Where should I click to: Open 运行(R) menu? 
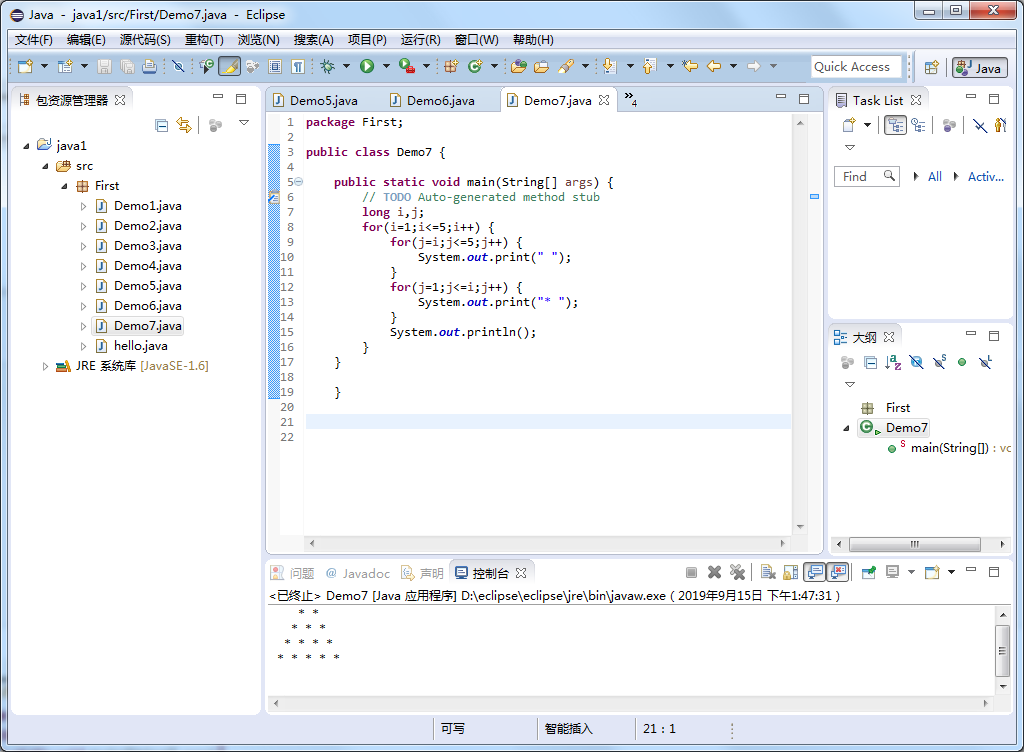pyautogui.click(x=421, y=40)
